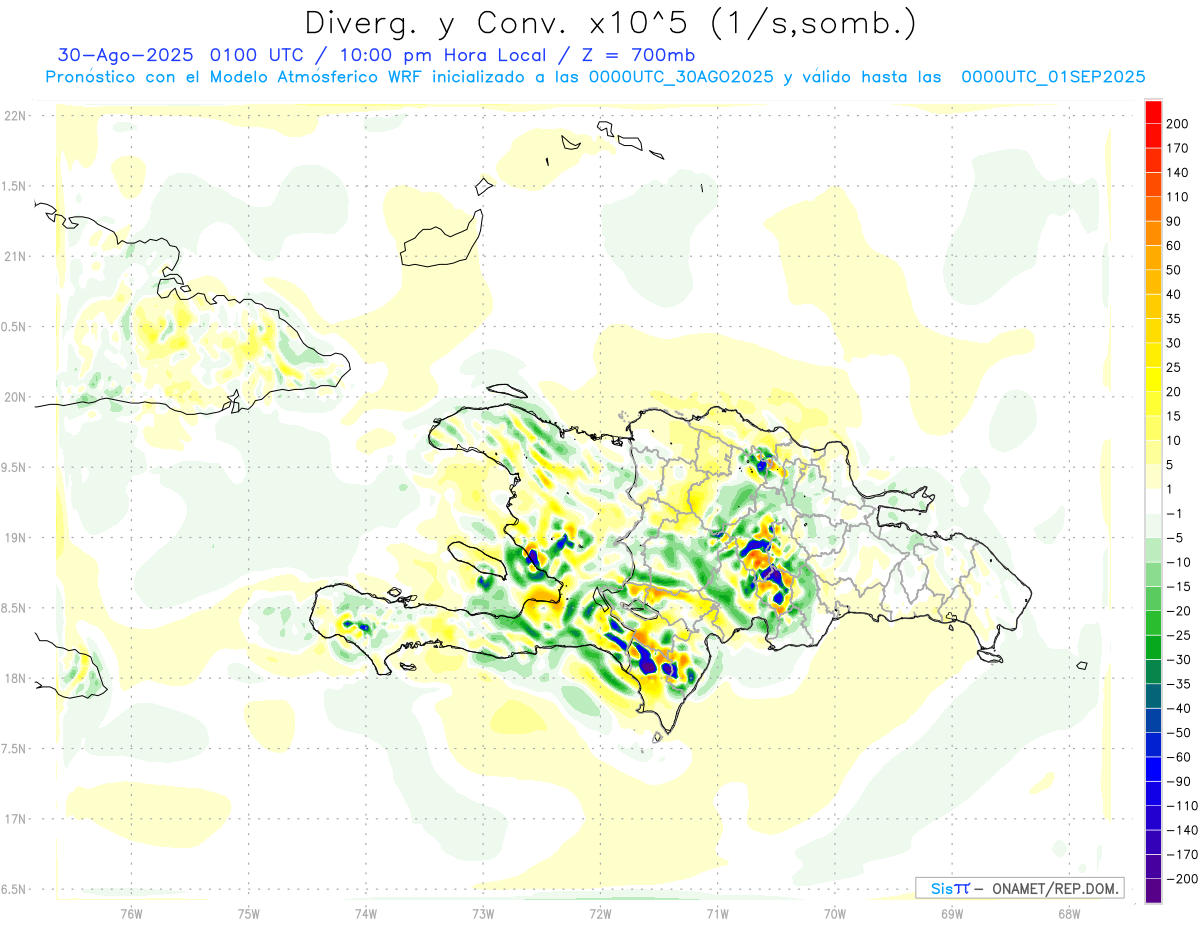Click the "-30" colorbar value
The height and width of the screenshot is (927, 1200).
pos(1178,660)
